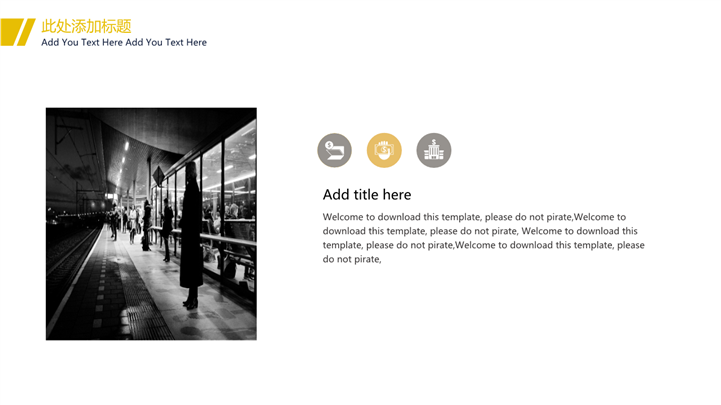Viewport: 721px width, 405px height.
Task: Click the character 题 ending the Chinese title
Action: tap(124, 26)
